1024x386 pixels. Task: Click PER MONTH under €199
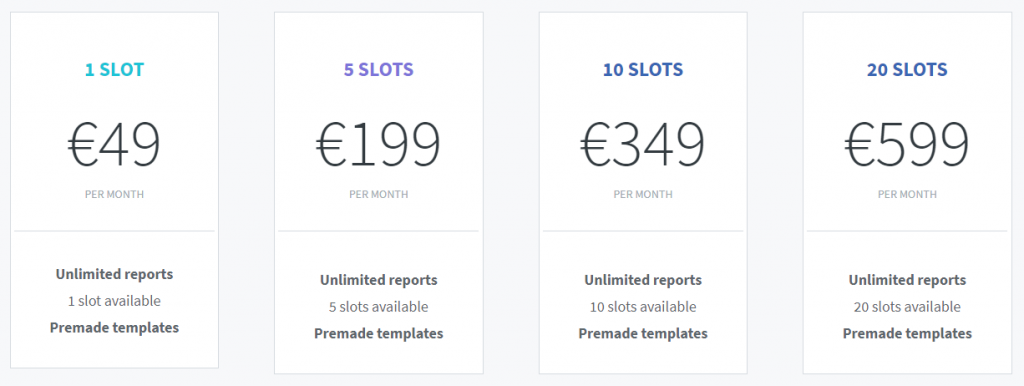click(379, 195)
